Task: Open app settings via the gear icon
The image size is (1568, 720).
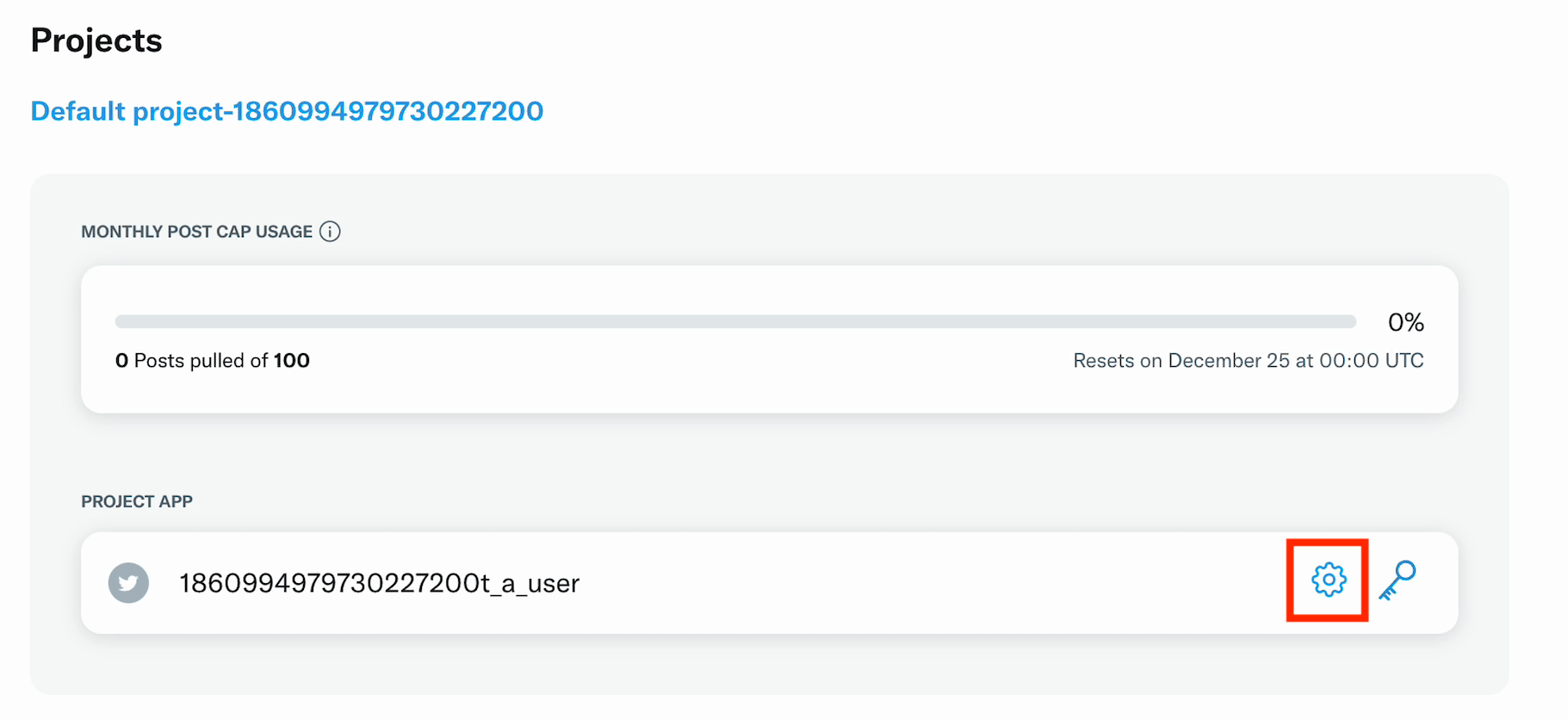Action: [1328, 580]
